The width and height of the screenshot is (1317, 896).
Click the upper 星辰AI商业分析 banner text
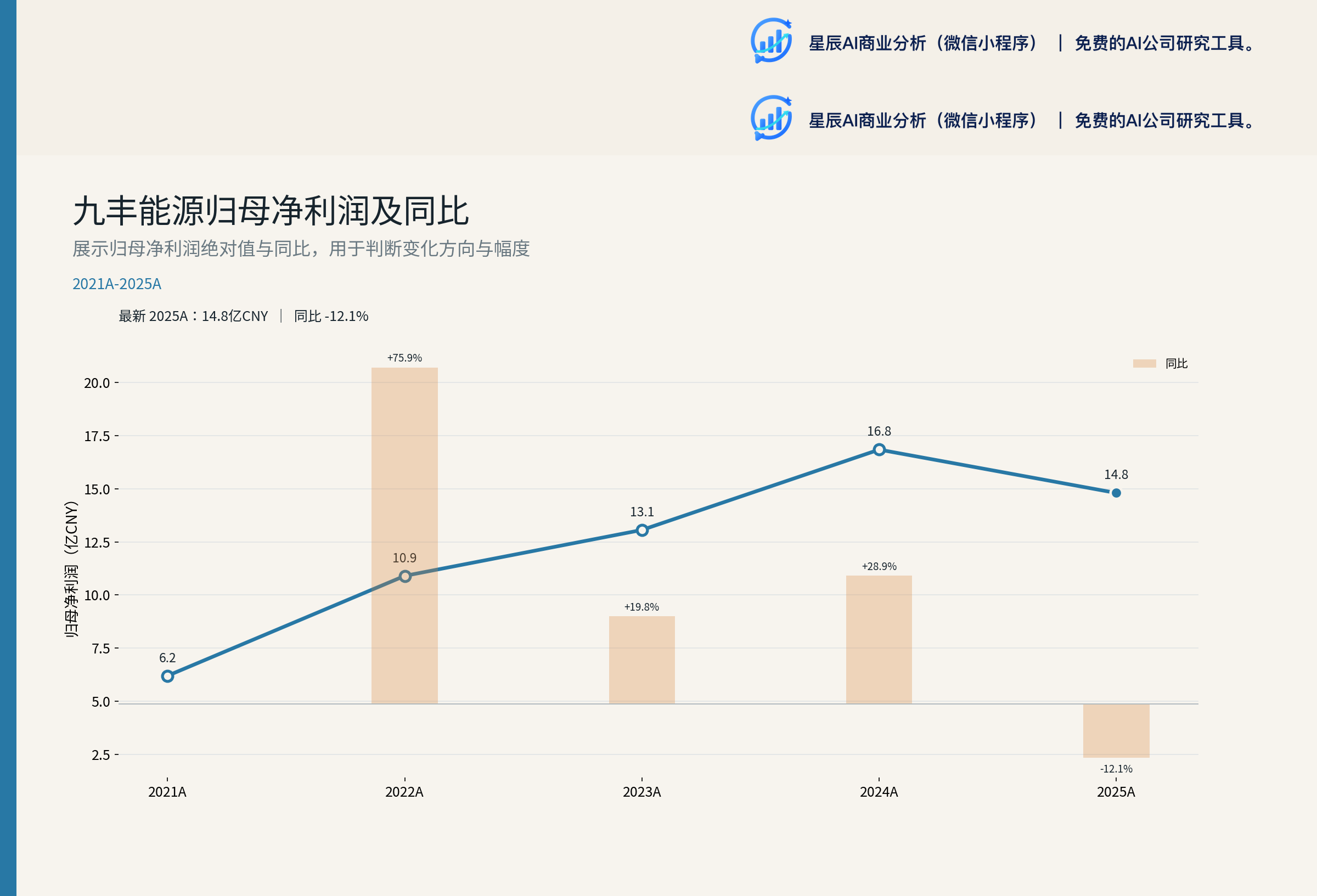click(x=924, y=43)
